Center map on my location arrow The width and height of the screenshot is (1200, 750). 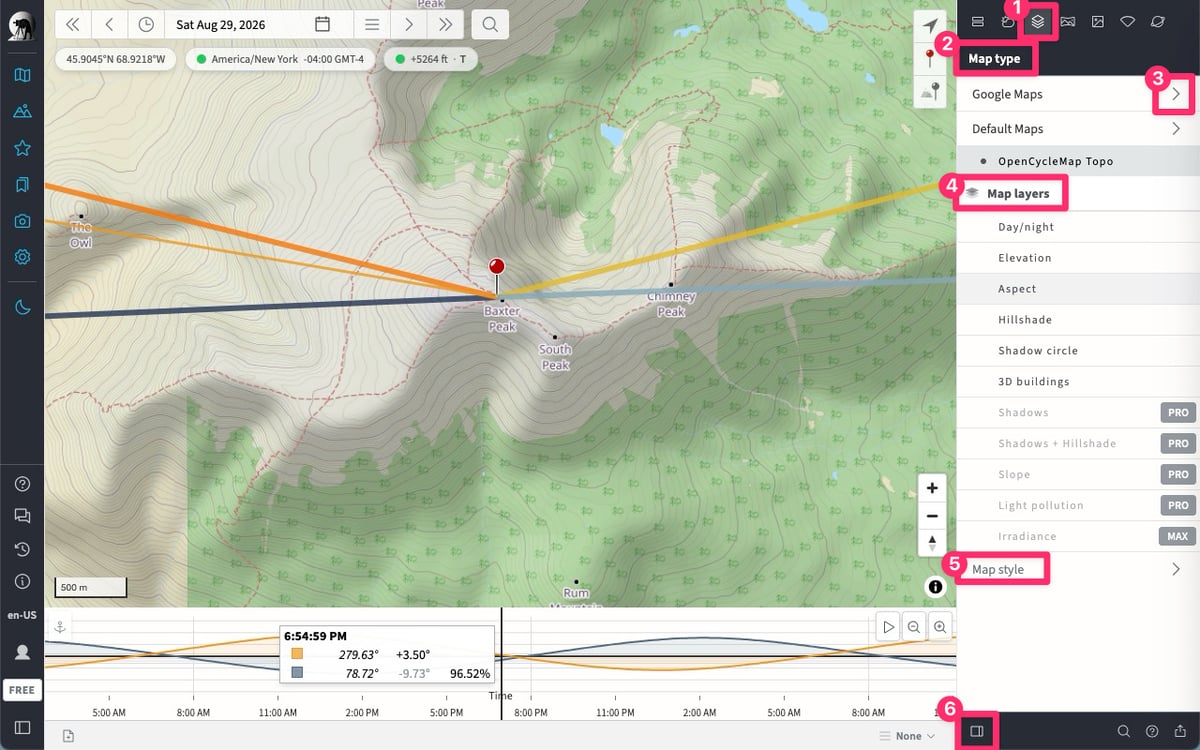[x=932, y=26]
